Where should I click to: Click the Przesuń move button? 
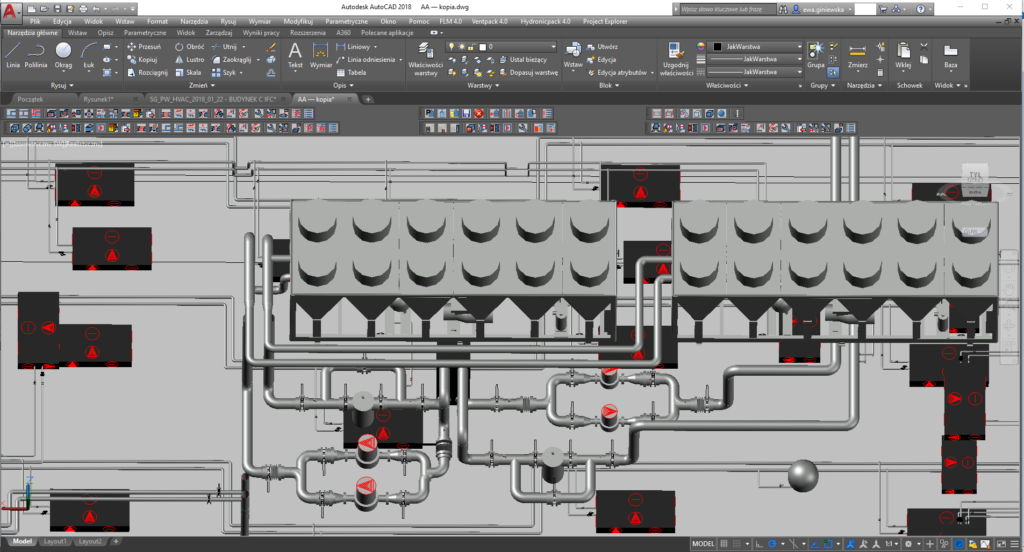145,46
